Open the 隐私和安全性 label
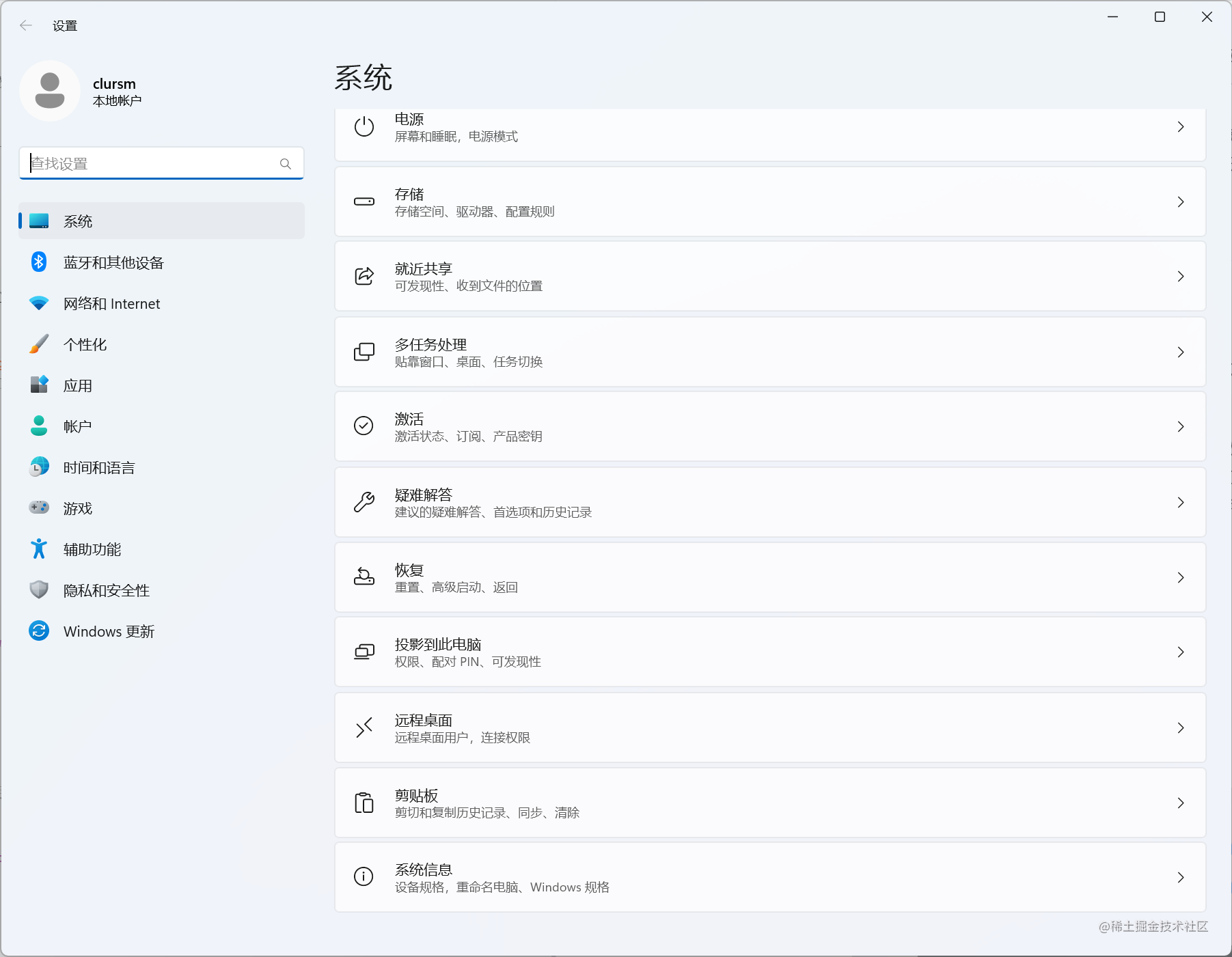 point(107,590)
